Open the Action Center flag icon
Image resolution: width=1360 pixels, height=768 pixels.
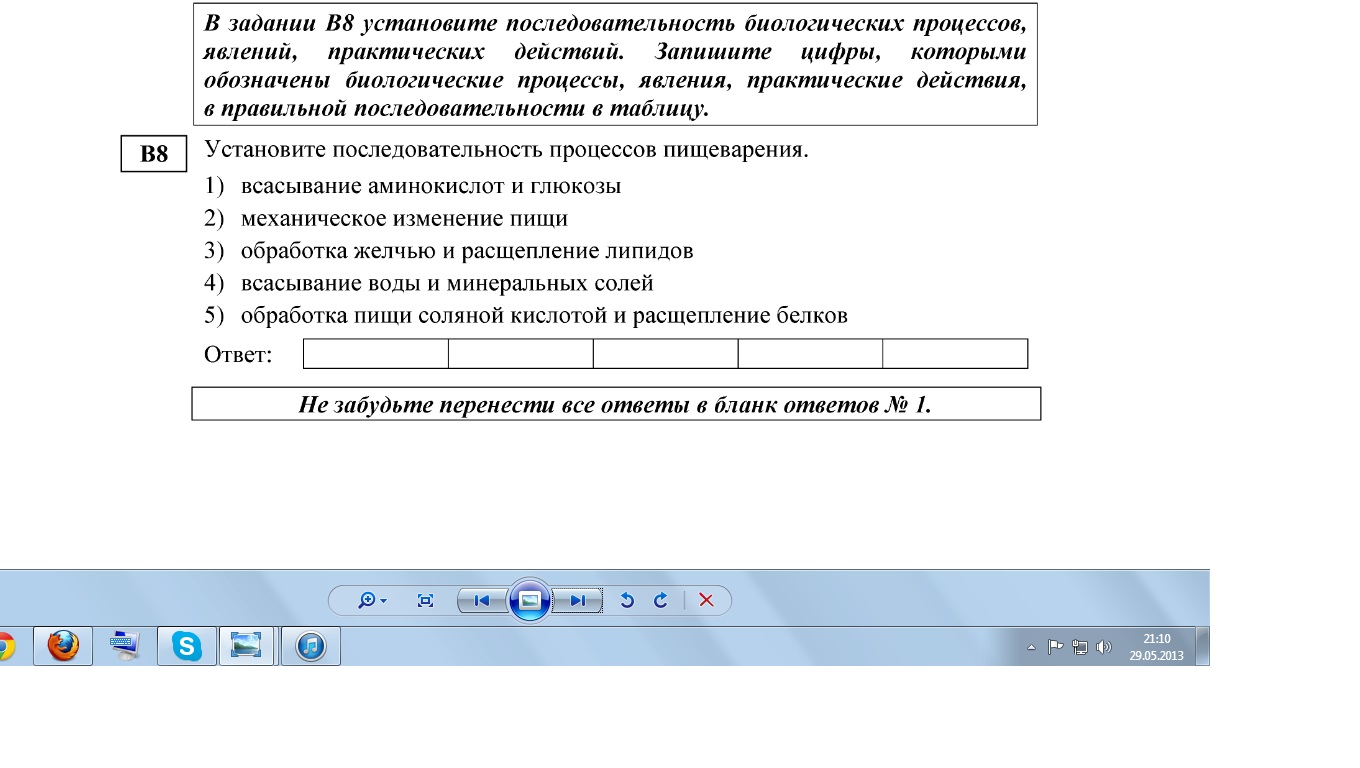tap(1055, 647)
